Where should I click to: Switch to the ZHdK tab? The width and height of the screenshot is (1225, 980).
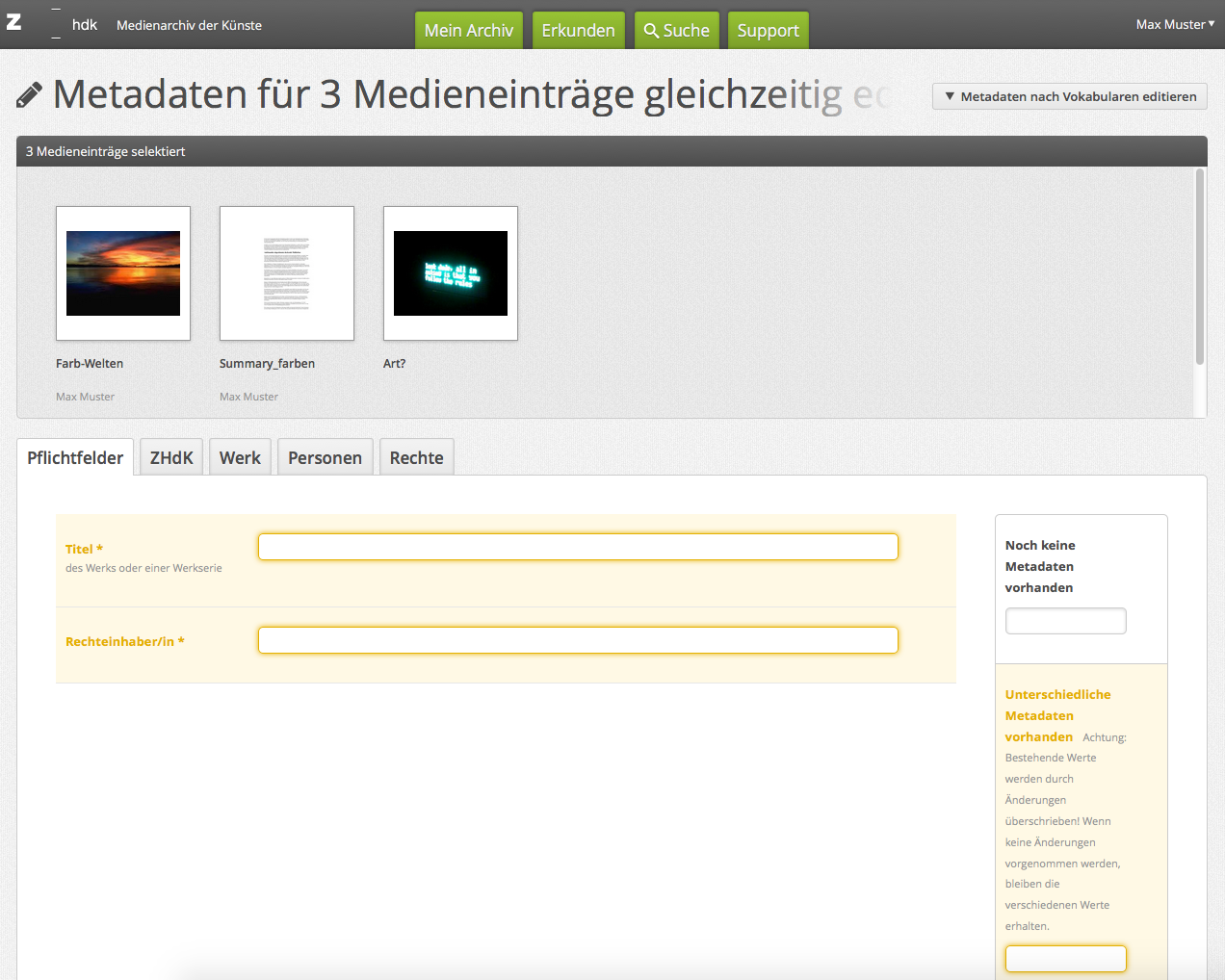[171, 458]
